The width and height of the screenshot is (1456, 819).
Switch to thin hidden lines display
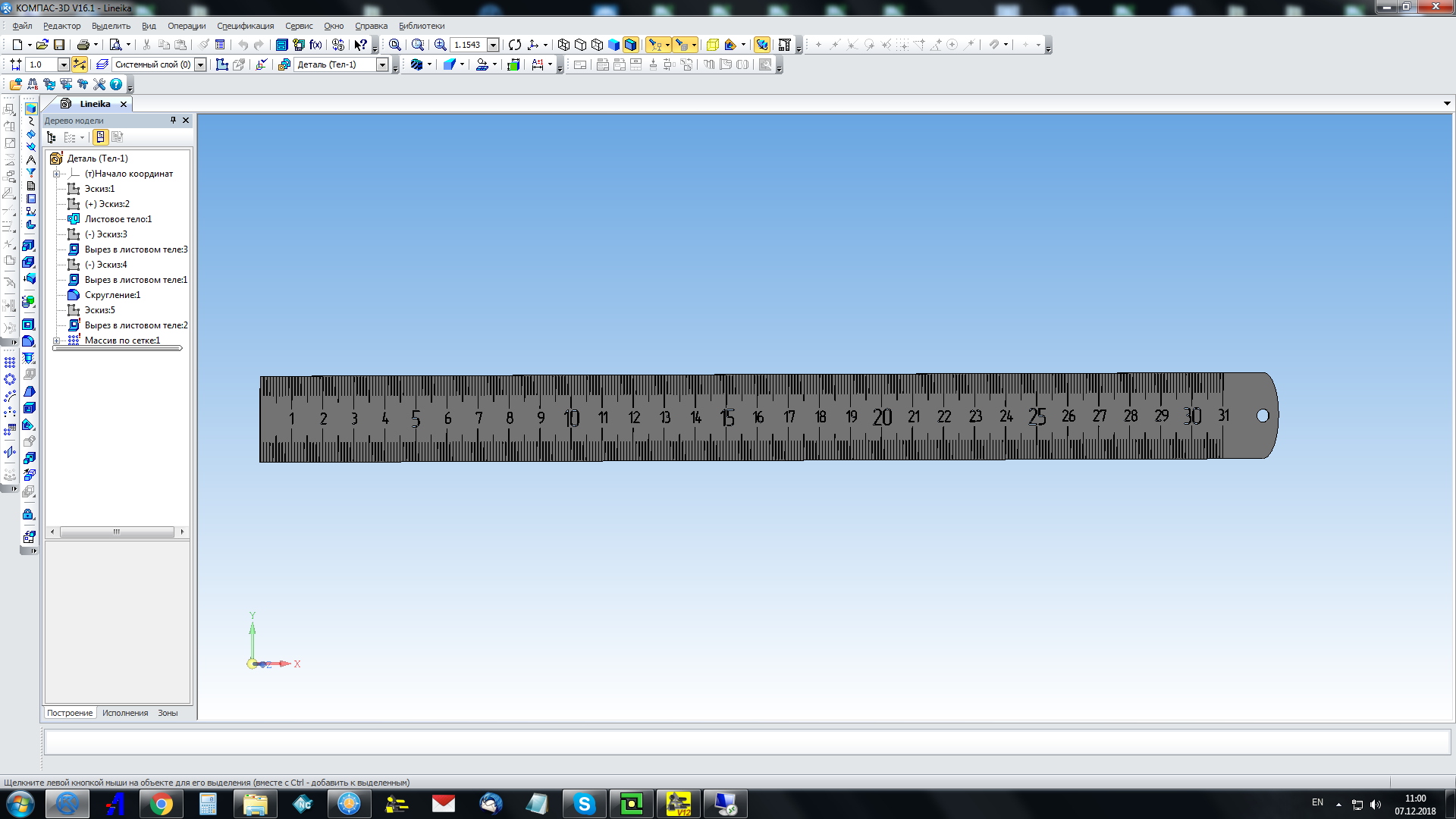597,45
